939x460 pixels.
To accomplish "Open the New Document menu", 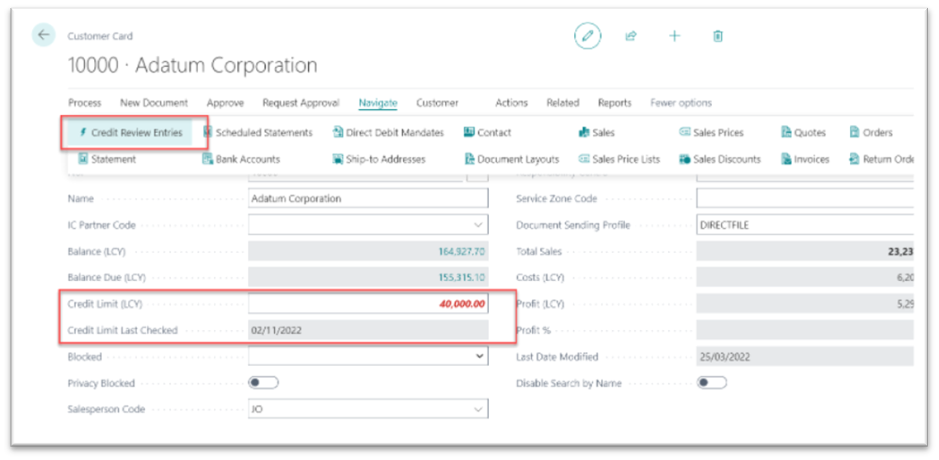I will (x=154, y=103).
